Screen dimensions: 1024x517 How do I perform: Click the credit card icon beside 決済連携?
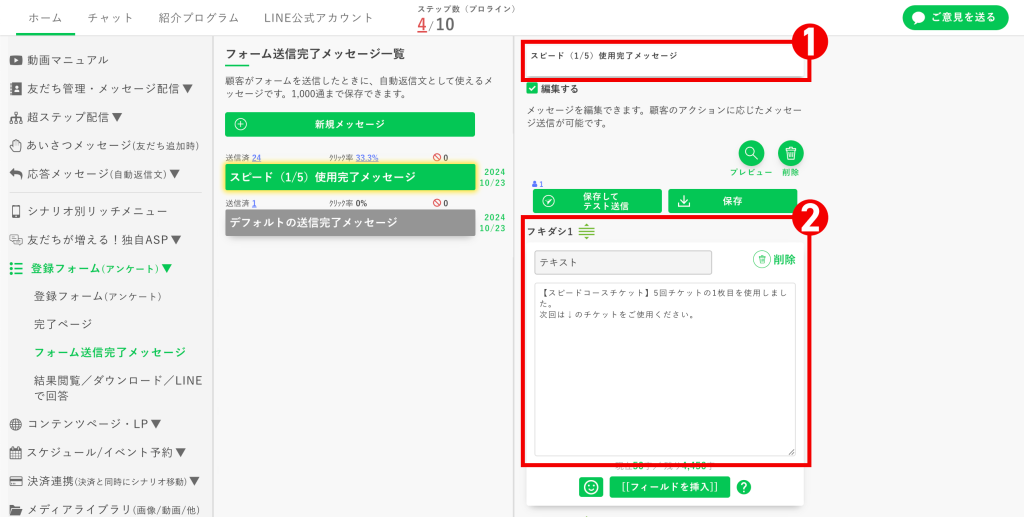point(16,481)
